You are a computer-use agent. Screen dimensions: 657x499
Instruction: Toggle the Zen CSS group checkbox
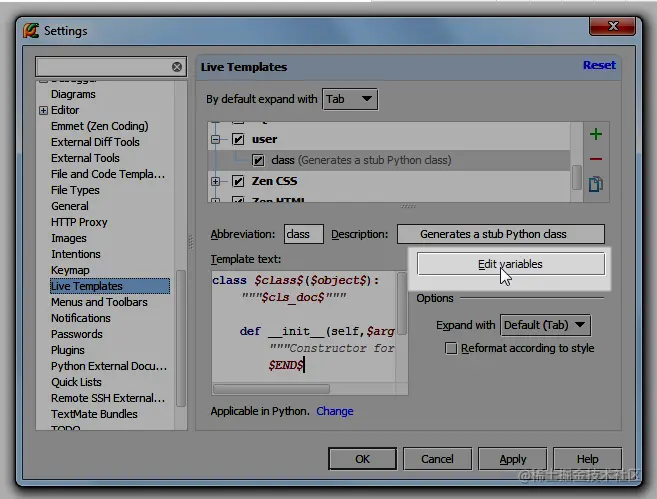click(238, 181)
